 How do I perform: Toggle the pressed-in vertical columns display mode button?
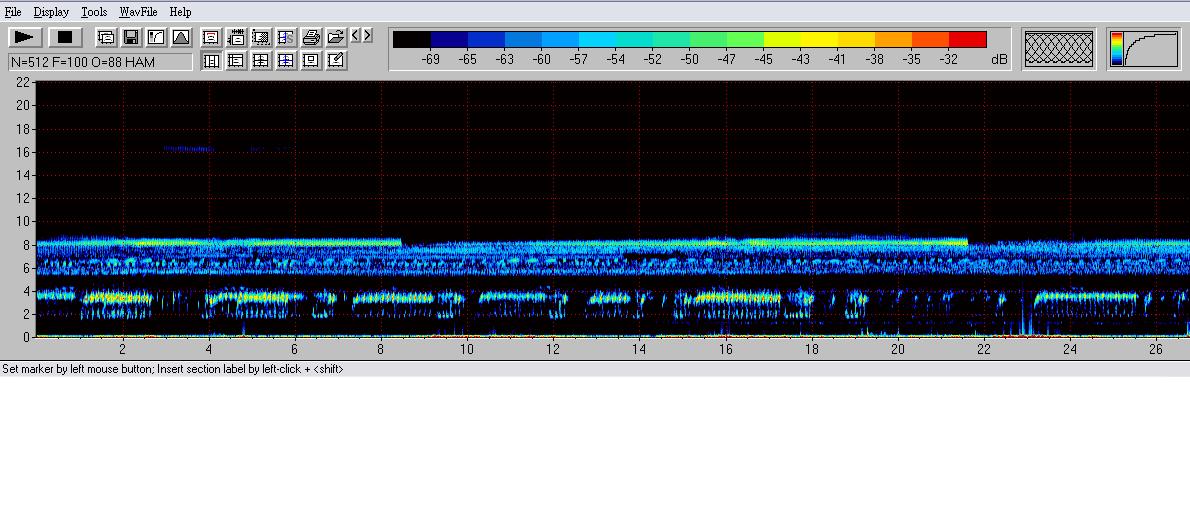(x=211, y=60)
